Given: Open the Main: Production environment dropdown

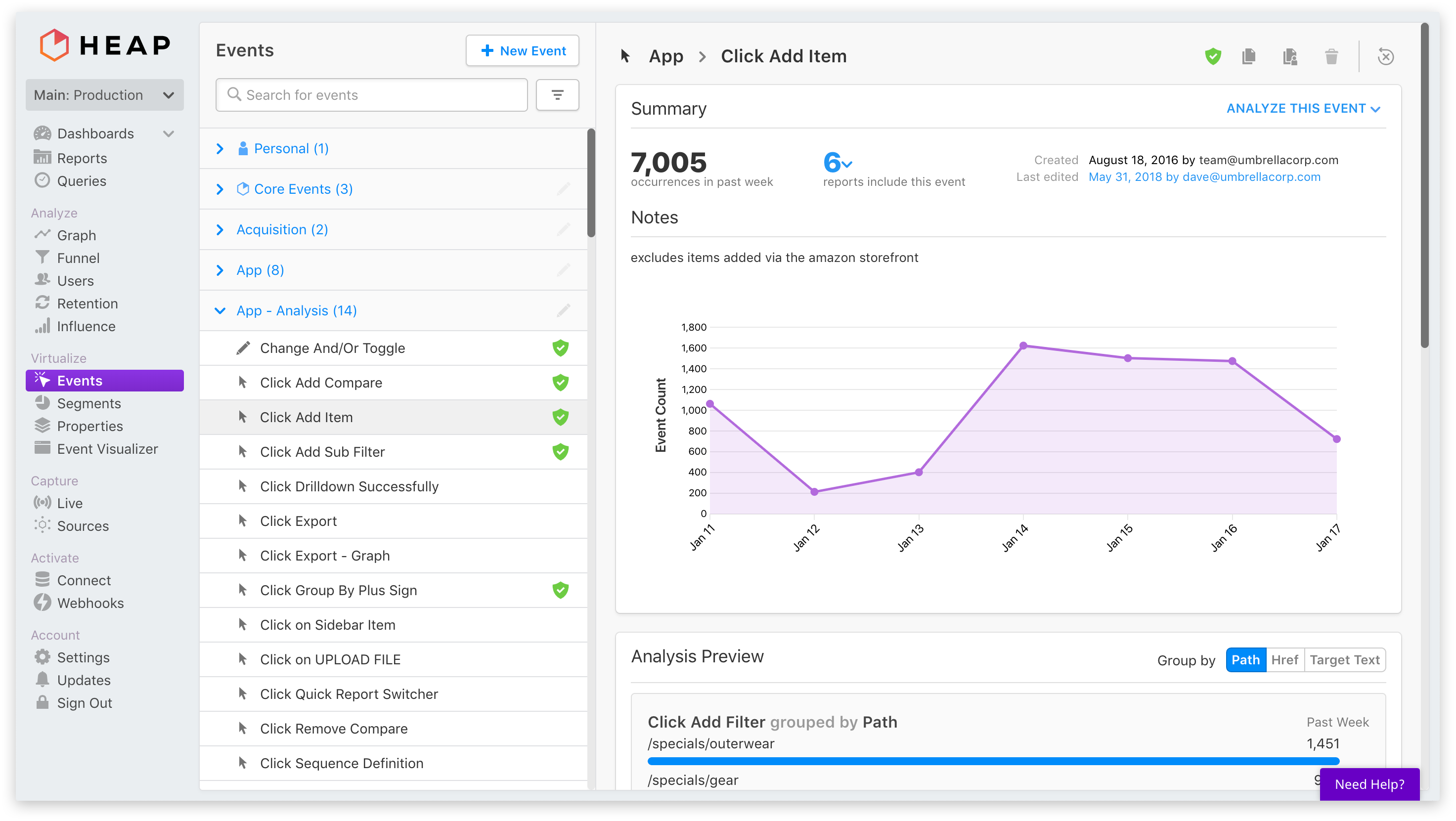Looking at the screenshot, I should click(x=105, y=95).
